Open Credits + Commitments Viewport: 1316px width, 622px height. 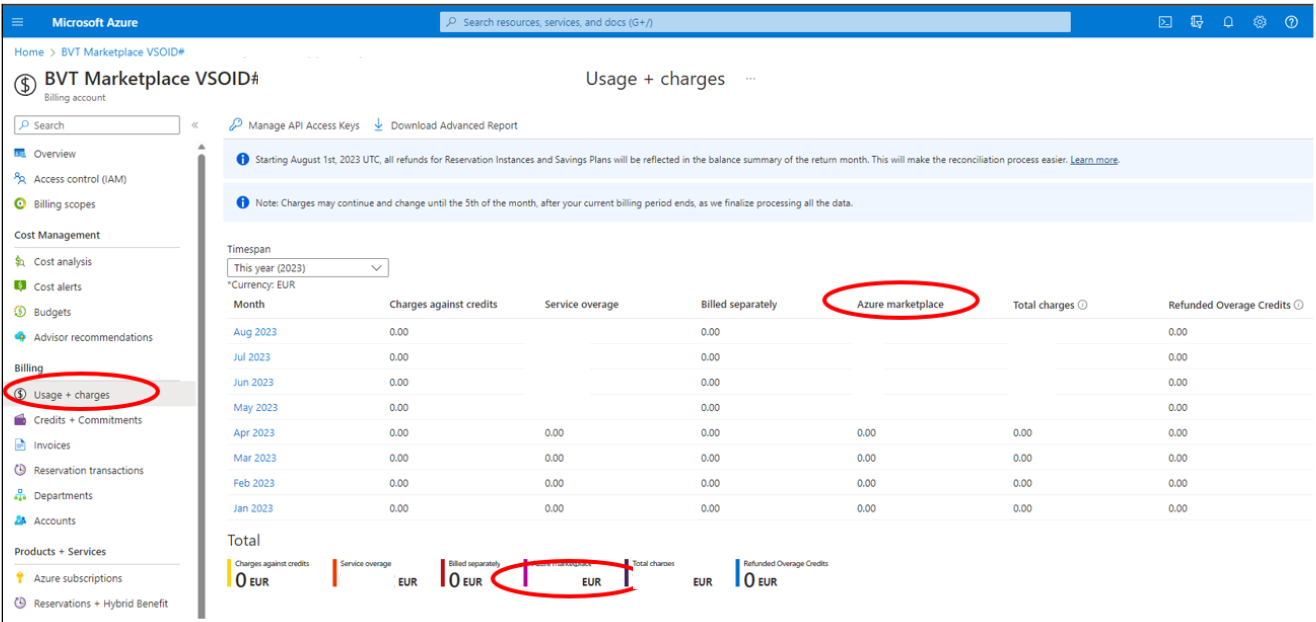(87, 420)
